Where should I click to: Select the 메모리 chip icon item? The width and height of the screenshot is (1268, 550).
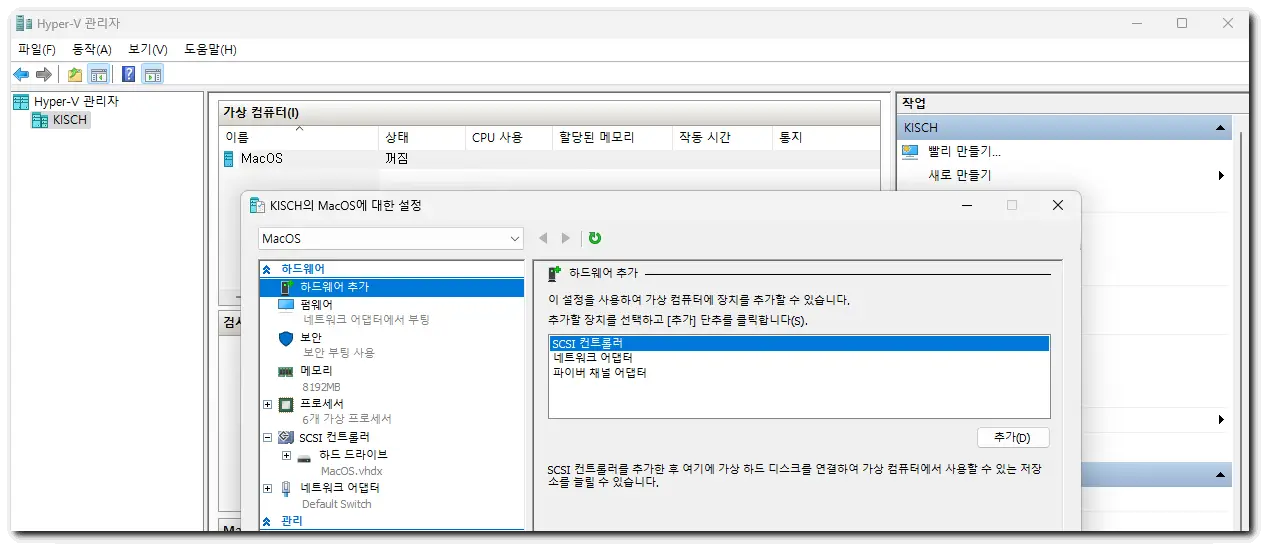pyautogui.click(x=286, y=371)
